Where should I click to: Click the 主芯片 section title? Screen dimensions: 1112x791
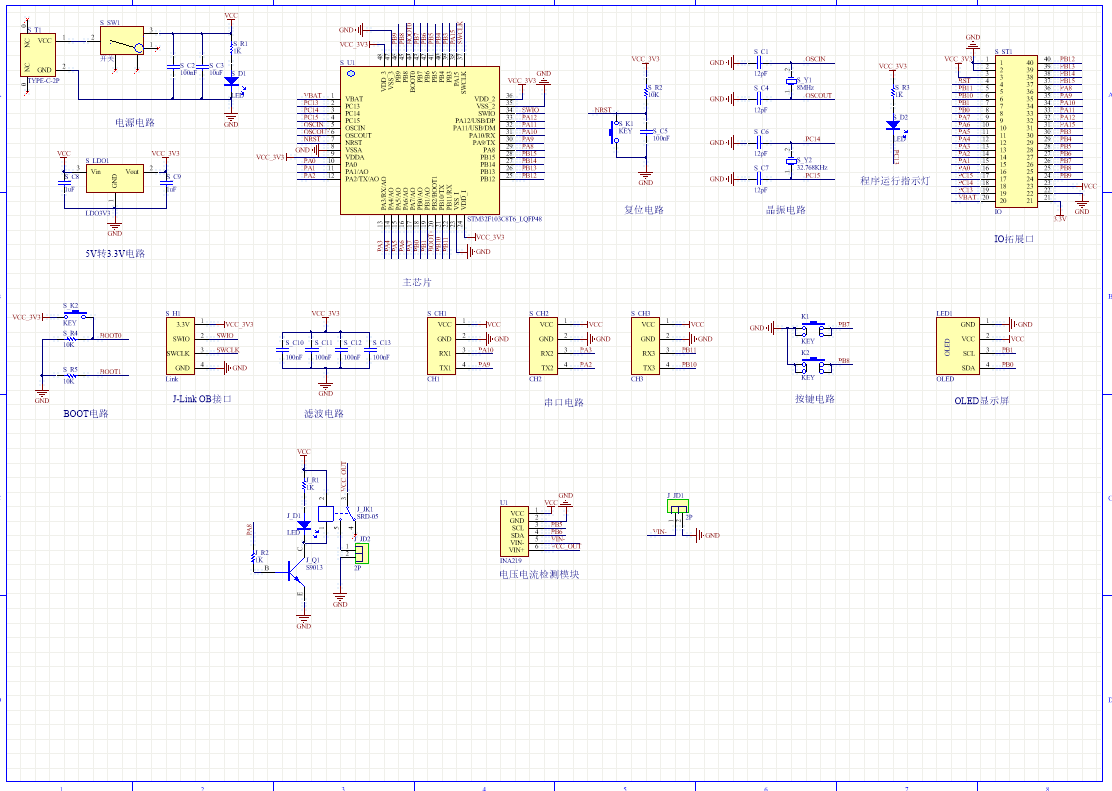coord(417,282)
